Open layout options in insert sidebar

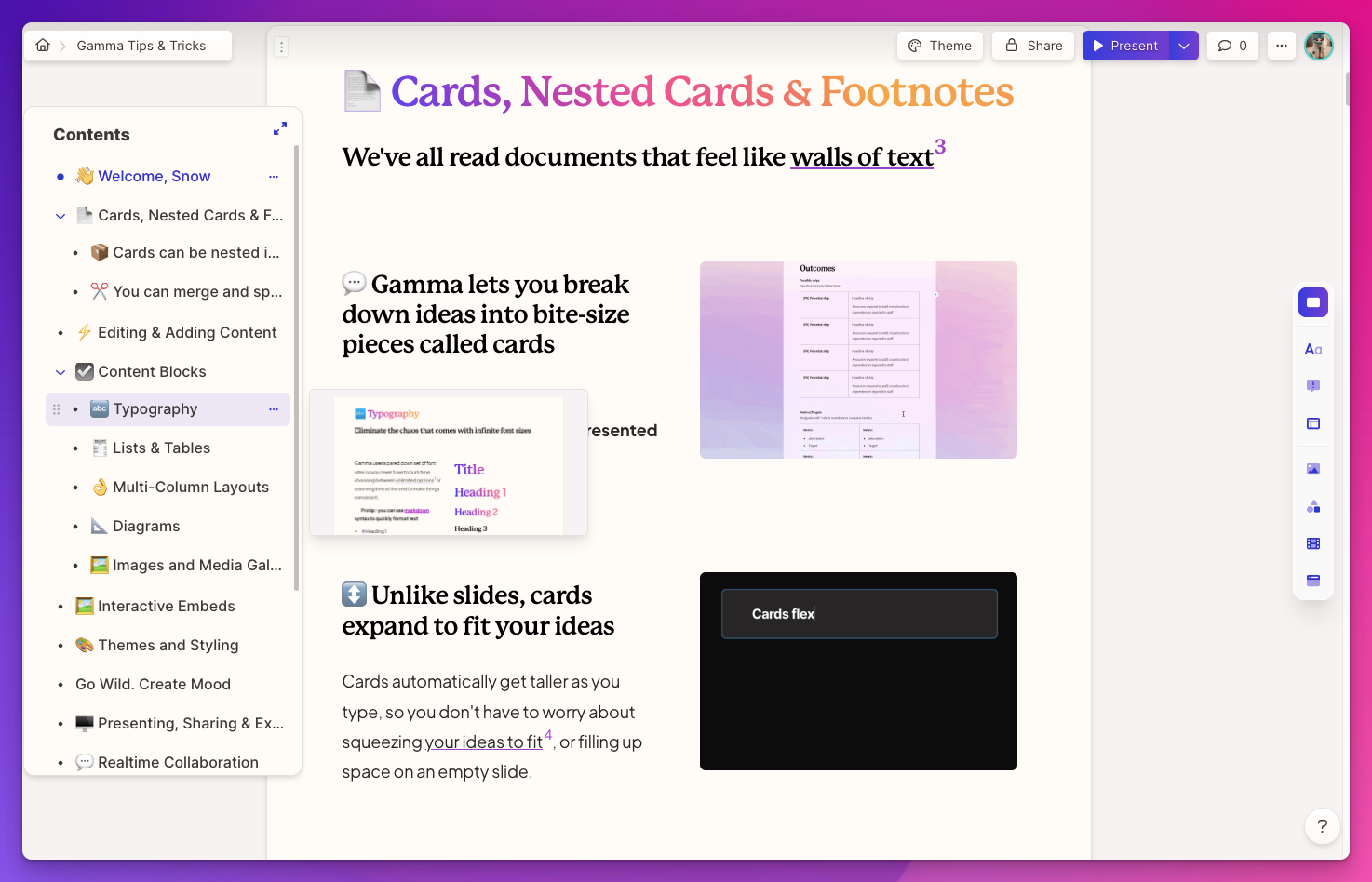click(x=1313, y=423)
